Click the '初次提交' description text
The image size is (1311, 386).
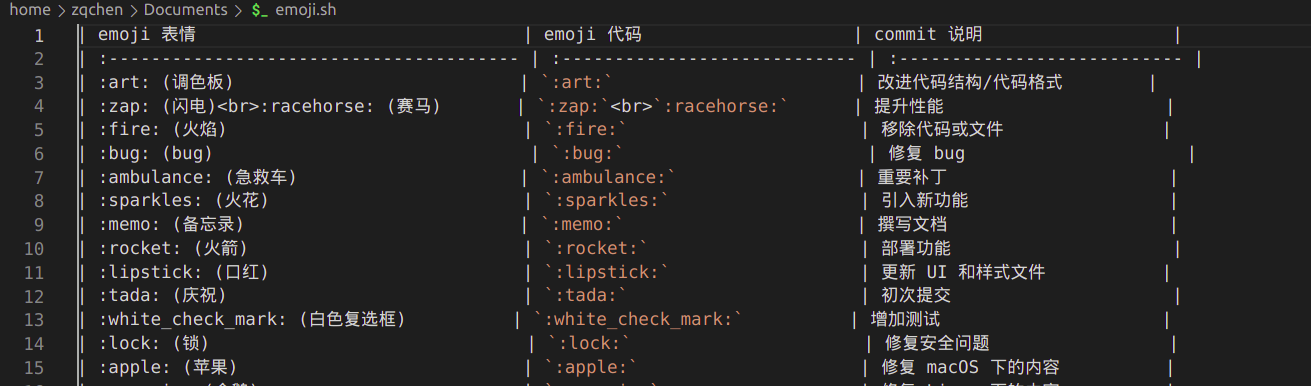[916, 296]
